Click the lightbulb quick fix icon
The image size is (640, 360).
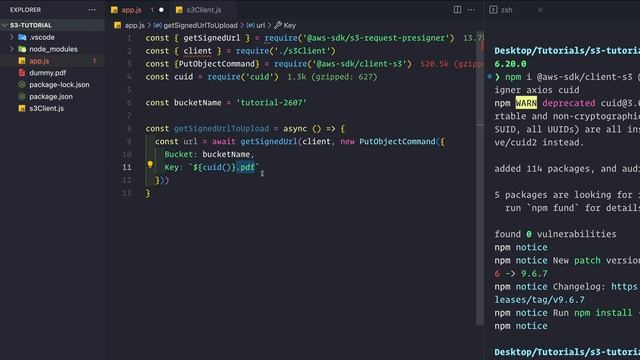(150, 164)
